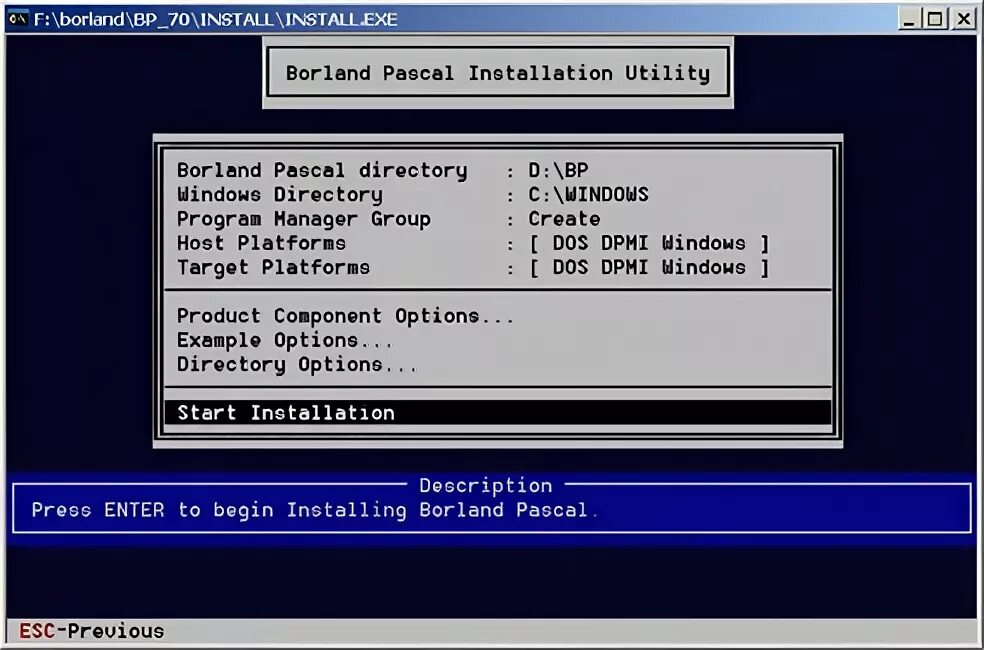The image size is (984, 650).
Task: Click the console window icon in title bar
Action: point(17,19)
